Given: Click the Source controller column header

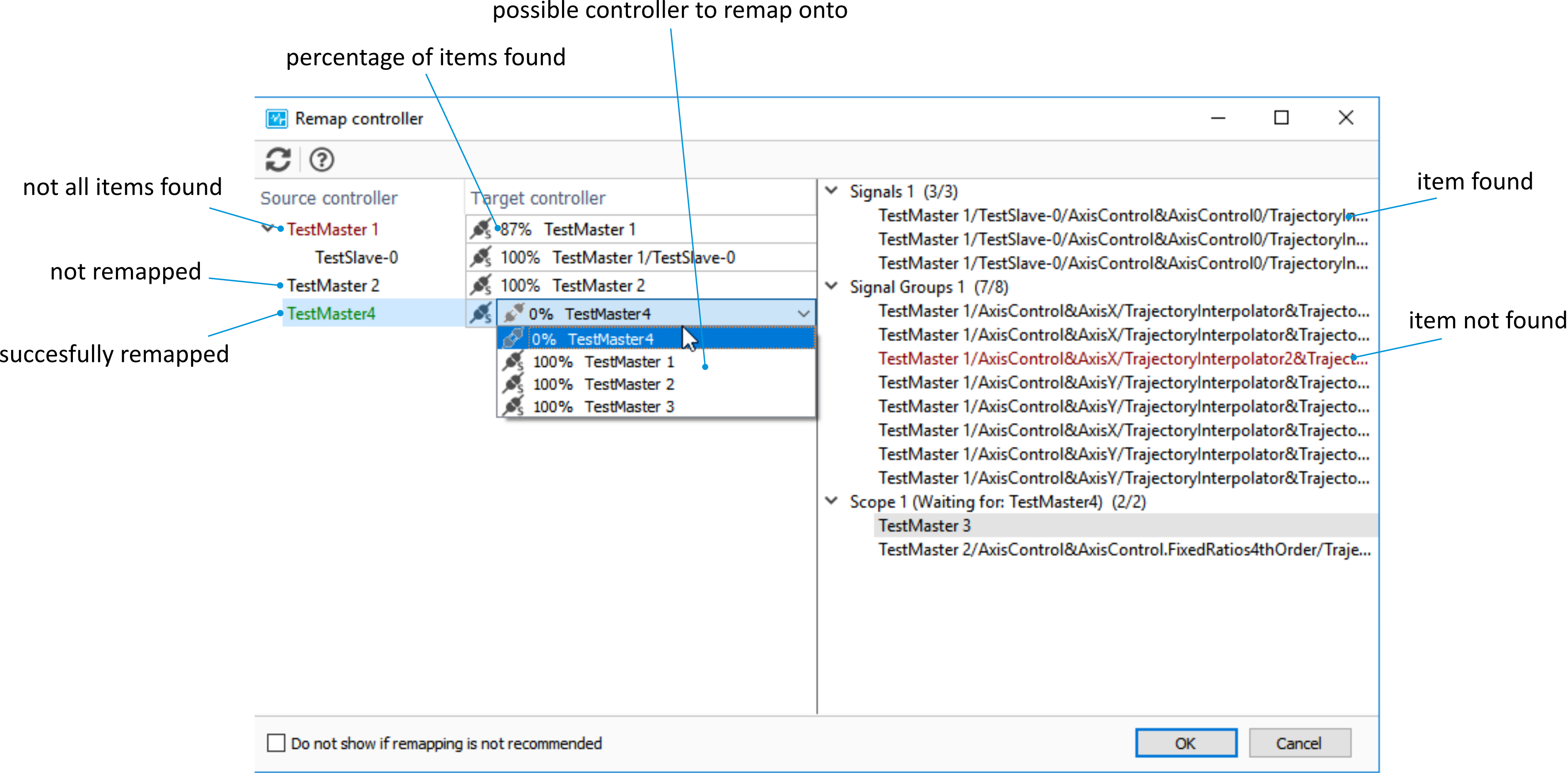Looking at the screenshot, I should tap(329, 198).
